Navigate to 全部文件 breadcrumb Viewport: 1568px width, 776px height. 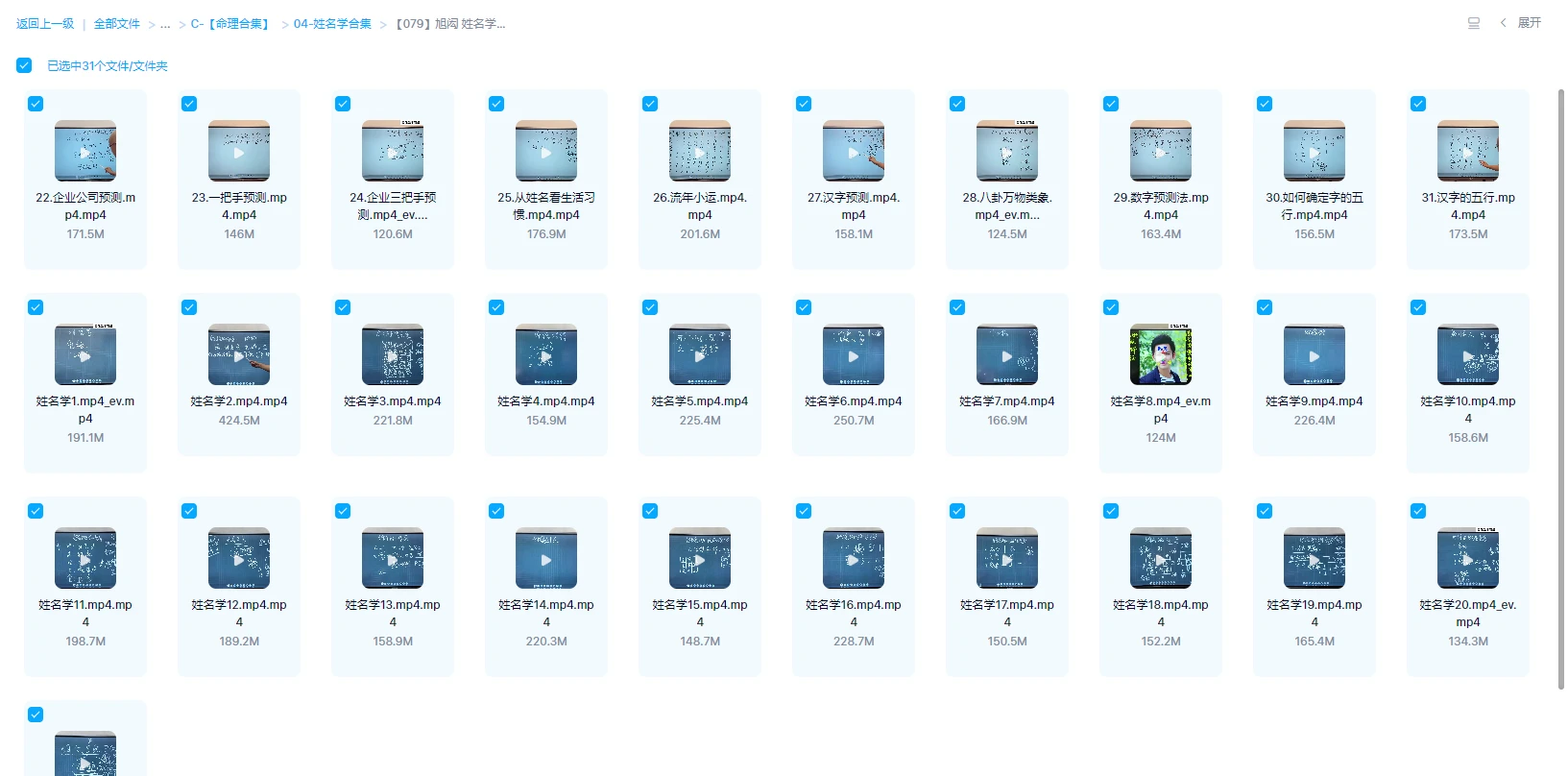tap(116, 24)
